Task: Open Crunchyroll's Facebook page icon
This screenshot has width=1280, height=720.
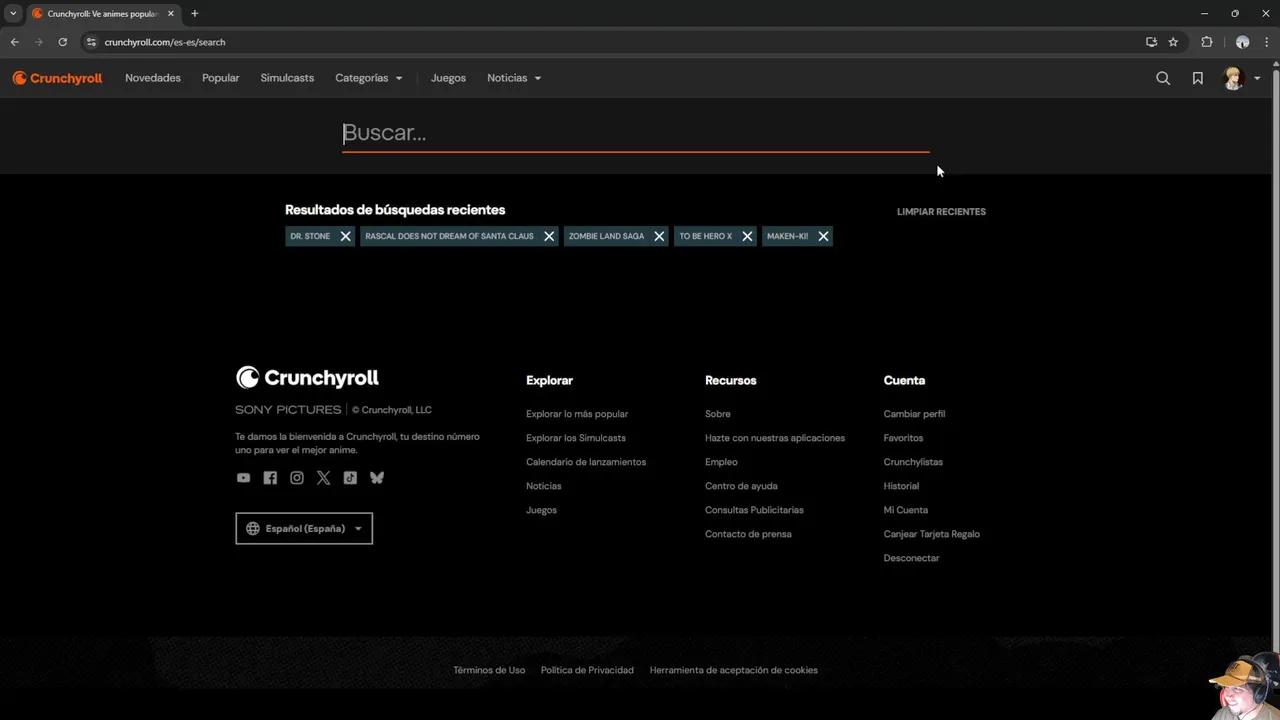Action: 270,478
